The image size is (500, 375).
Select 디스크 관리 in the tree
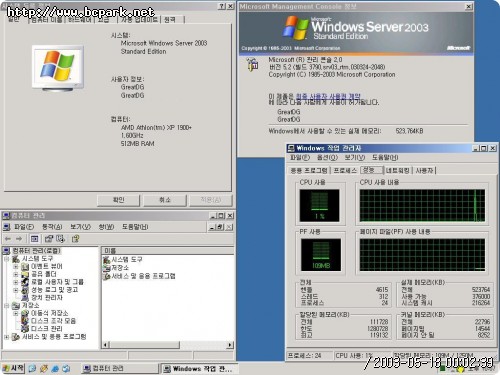coord(46,329)
